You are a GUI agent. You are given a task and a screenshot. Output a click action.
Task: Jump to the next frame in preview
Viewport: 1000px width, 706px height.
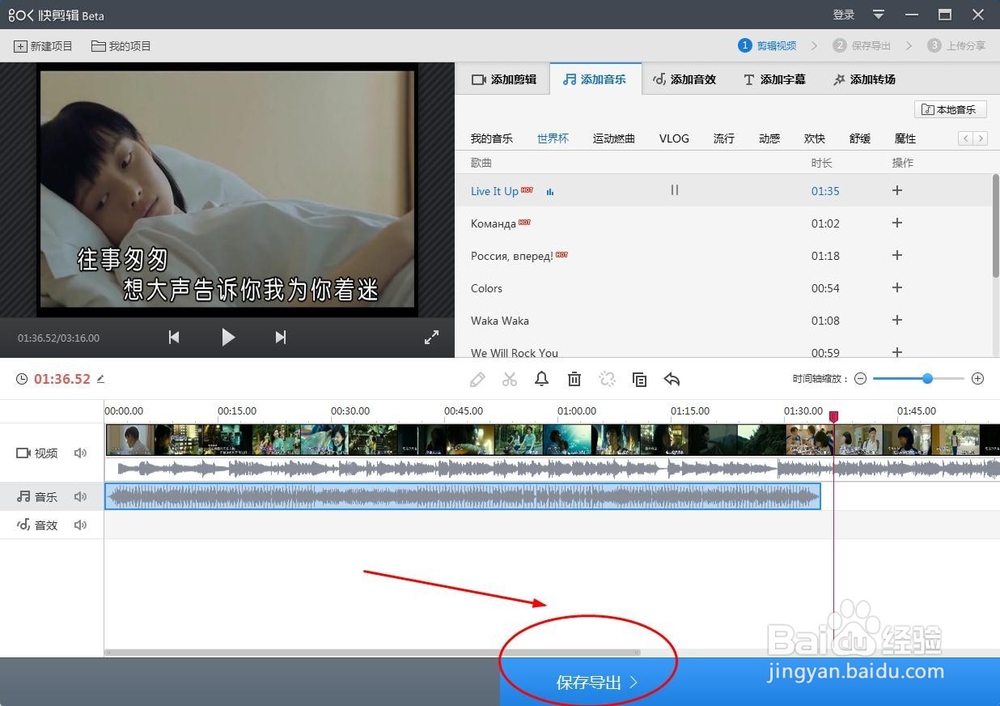(281, 337)
